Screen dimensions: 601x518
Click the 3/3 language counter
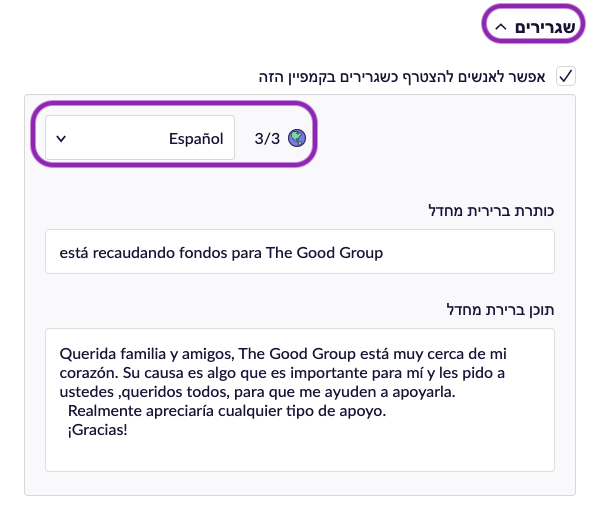point(267,138)
